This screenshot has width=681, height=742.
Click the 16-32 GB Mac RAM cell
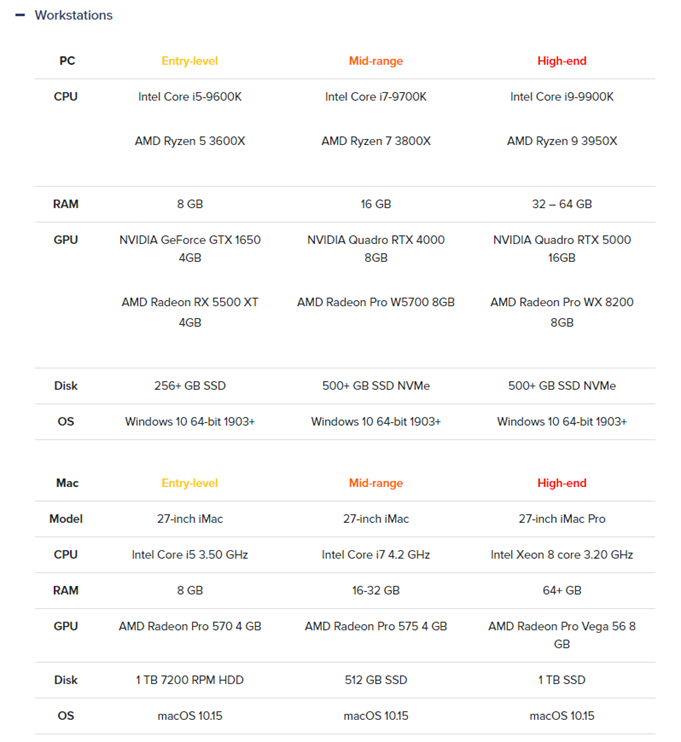pos(376,591)
